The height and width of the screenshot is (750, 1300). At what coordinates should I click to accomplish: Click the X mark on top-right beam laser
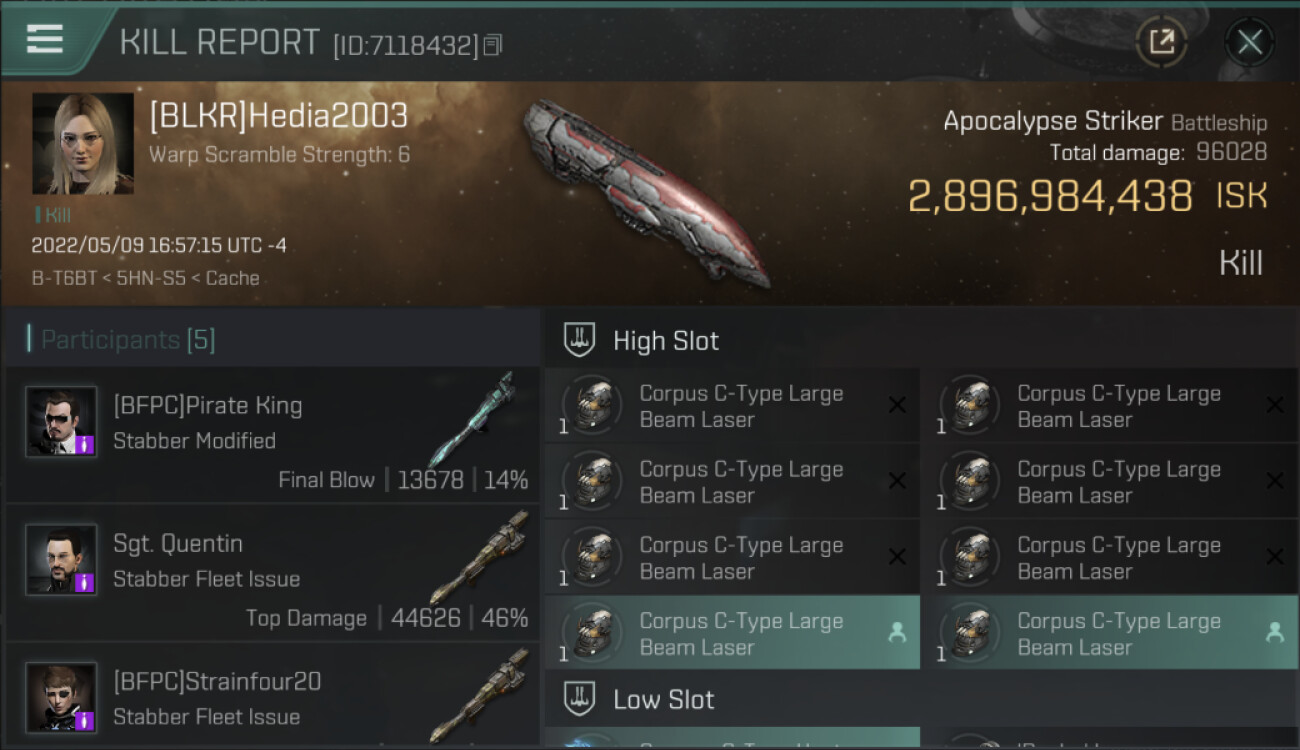coord(1275,405)
